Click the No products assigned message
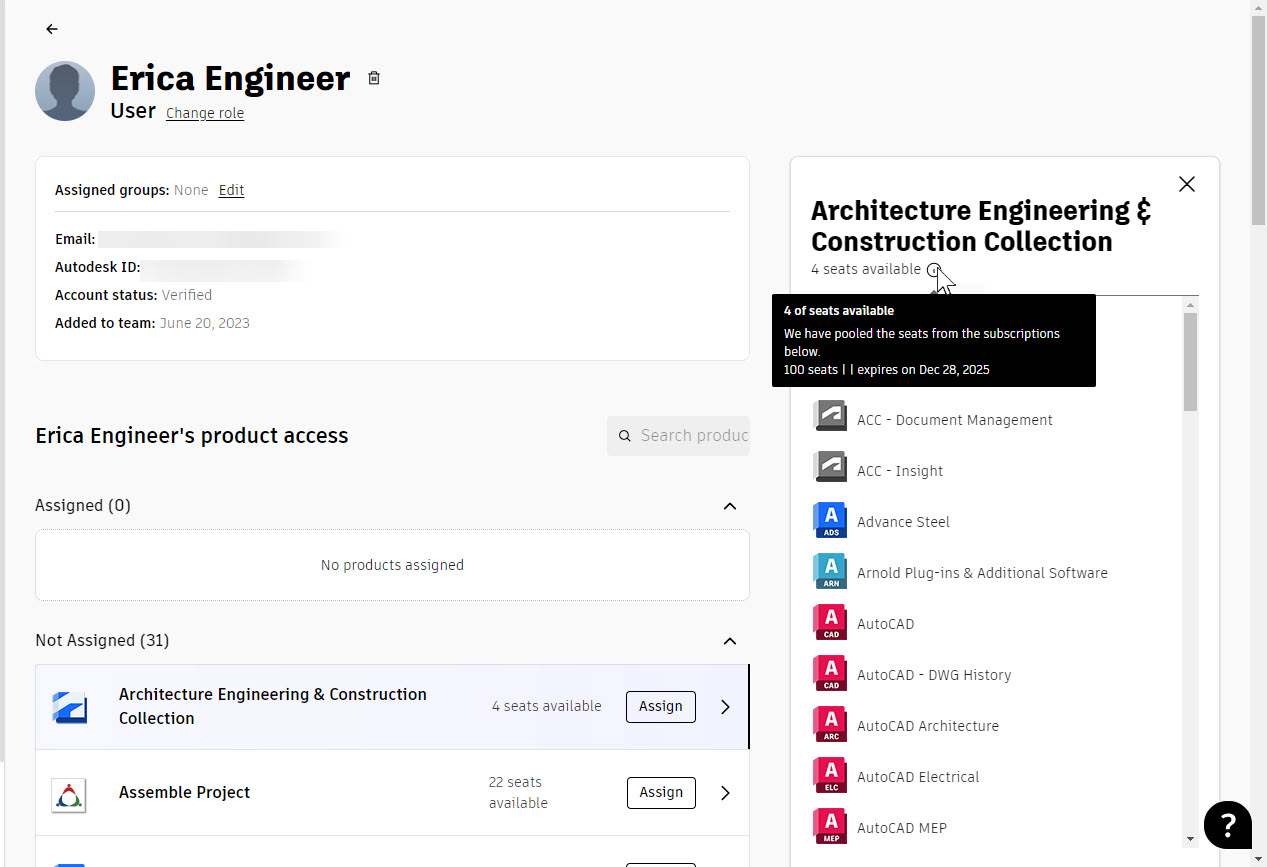This screenshot has width=1267, height=867. click(392, 565)
